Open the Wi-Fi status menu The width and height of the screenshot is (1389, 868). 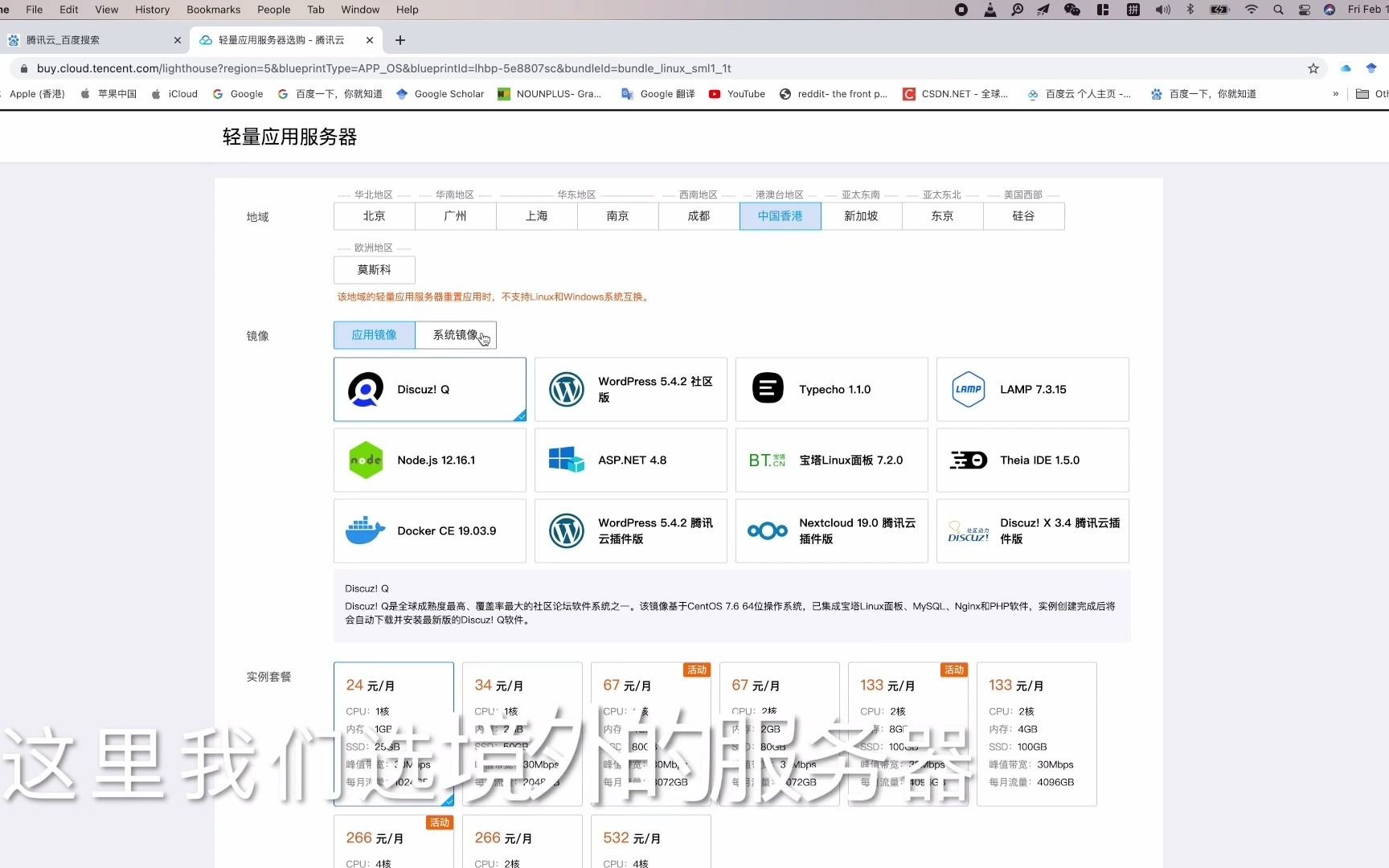coord(1251,10)
